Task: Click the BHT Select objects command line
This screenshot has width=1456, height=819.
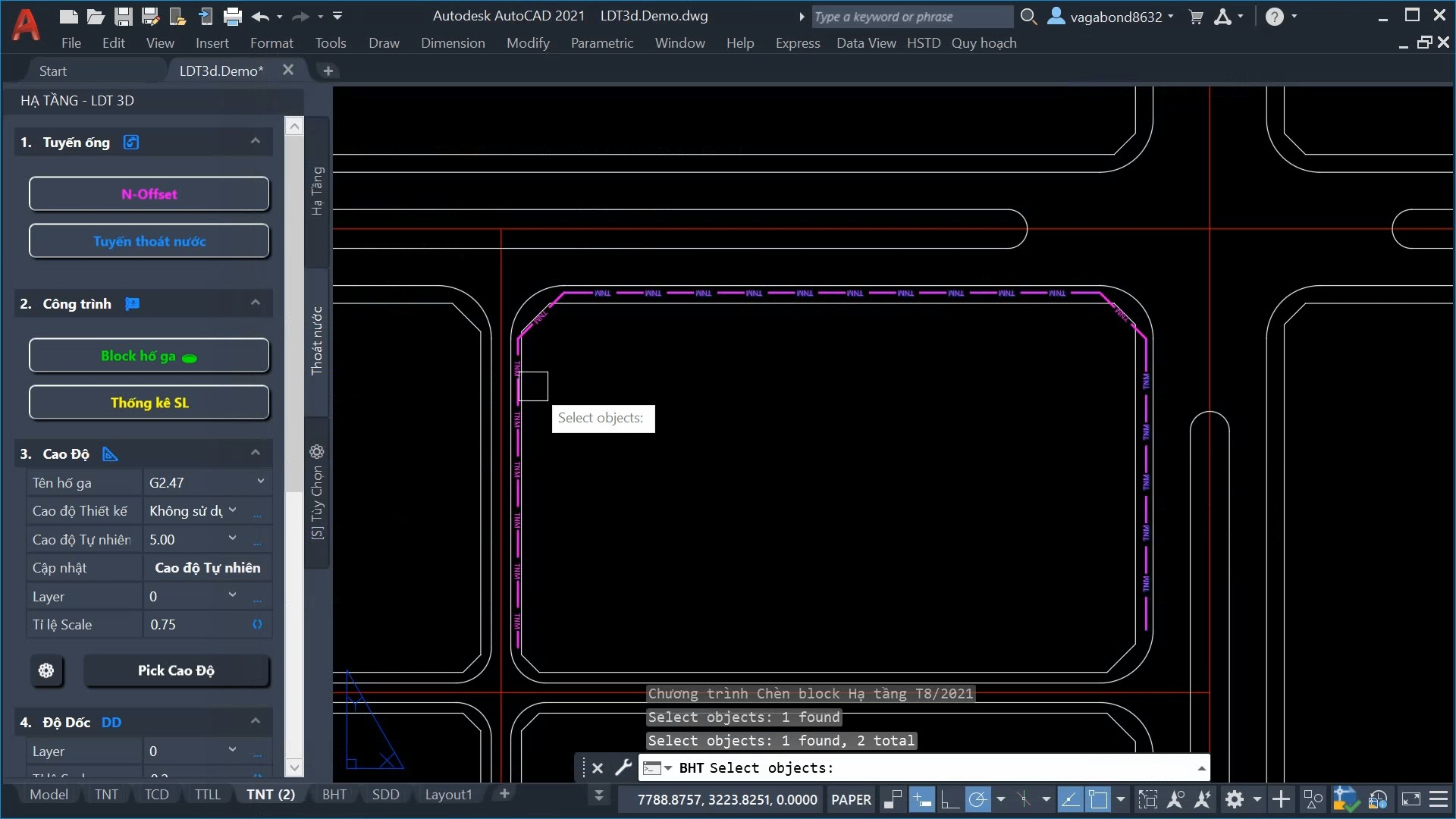Action: pos(924,767)
